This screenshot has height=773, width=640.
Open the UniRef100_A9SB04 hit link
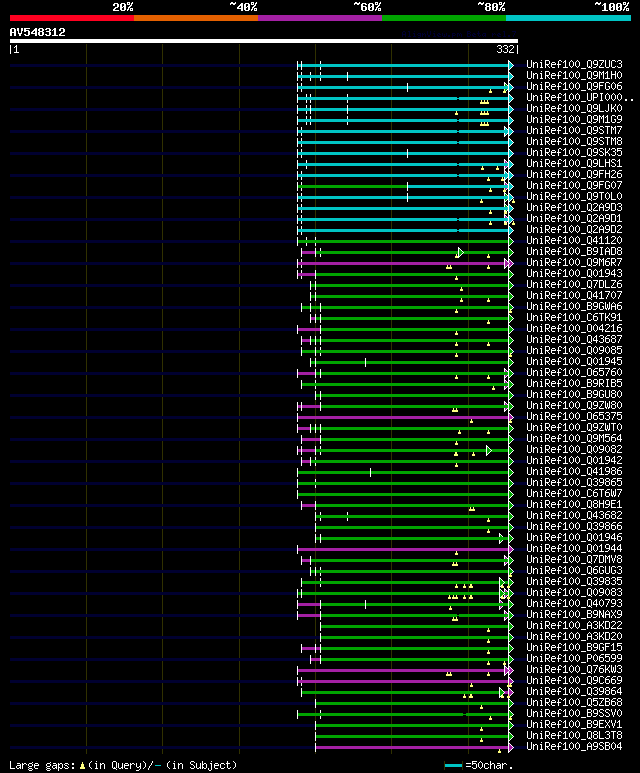point(574,746)
